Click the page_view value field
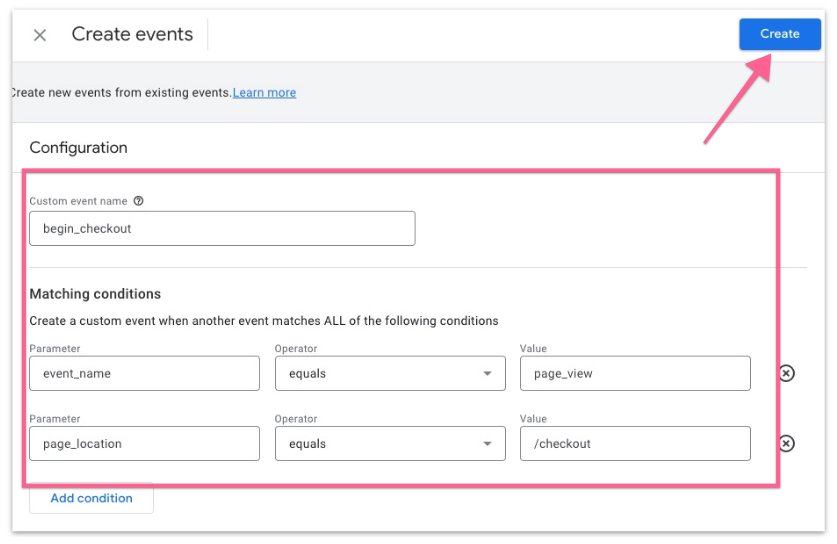The height and width of the screenshot is (544, 837). pos(635,374)
